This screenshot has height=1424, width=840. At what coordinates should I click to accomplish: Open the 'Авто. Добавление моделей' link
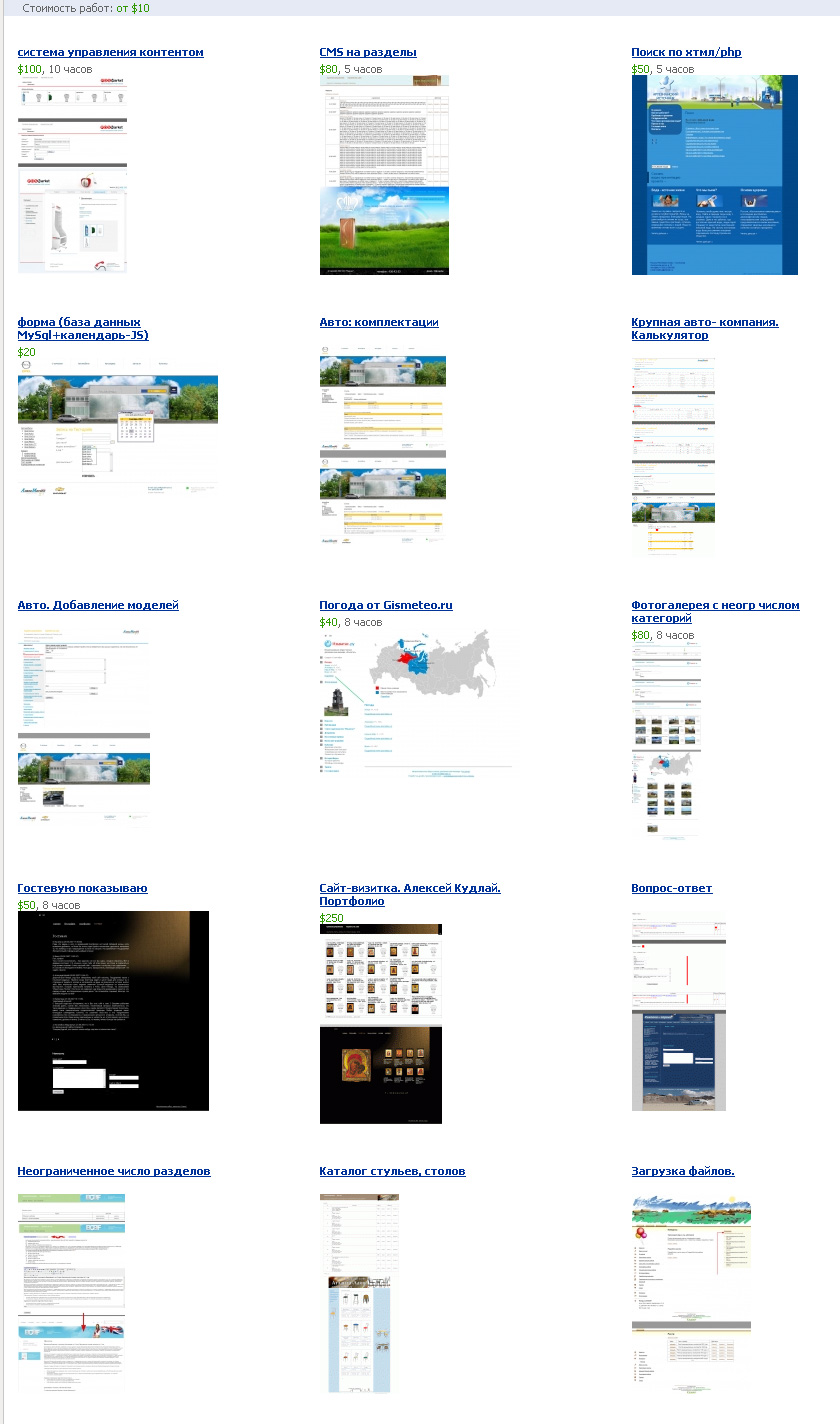[98, 605]
